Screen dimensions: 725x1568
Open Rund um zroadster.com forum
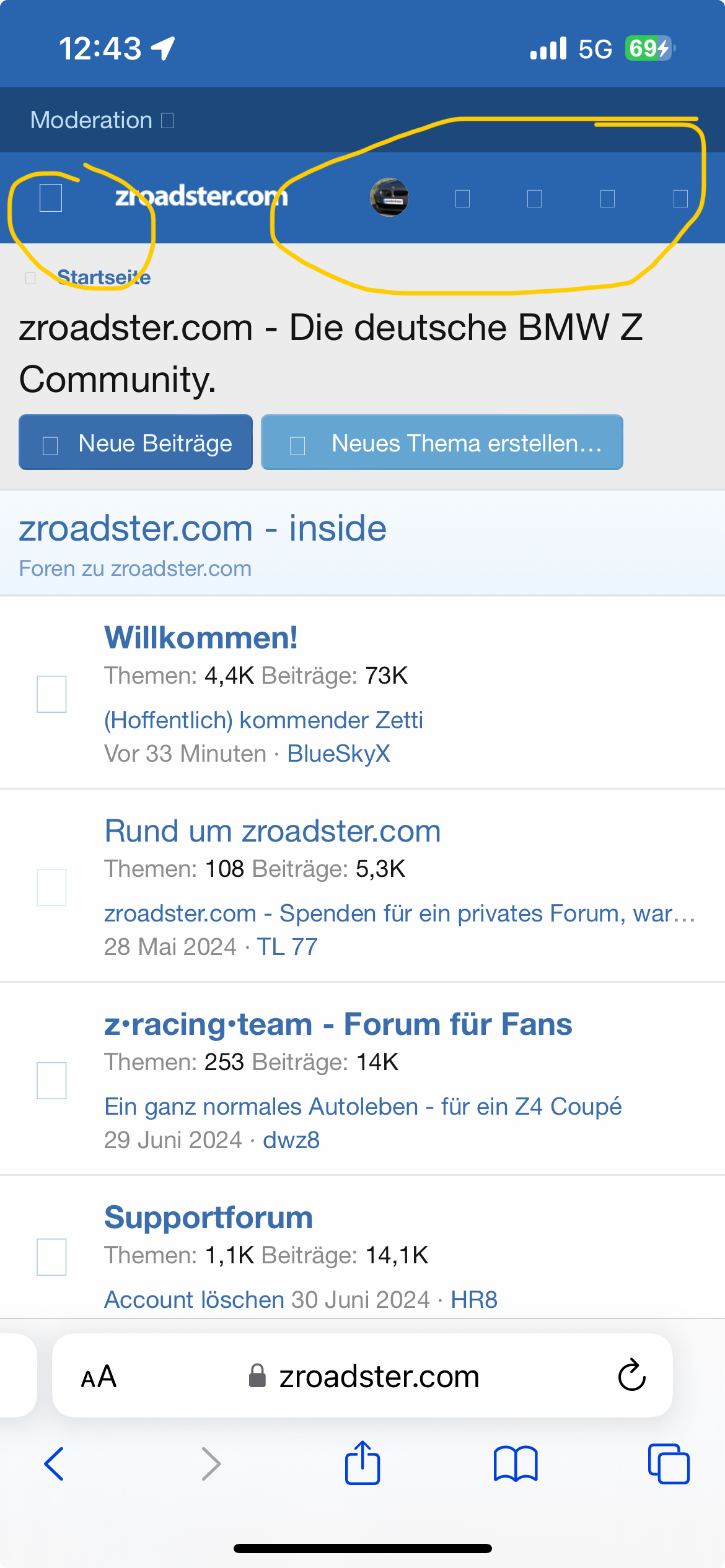click(x=272, y=831)
